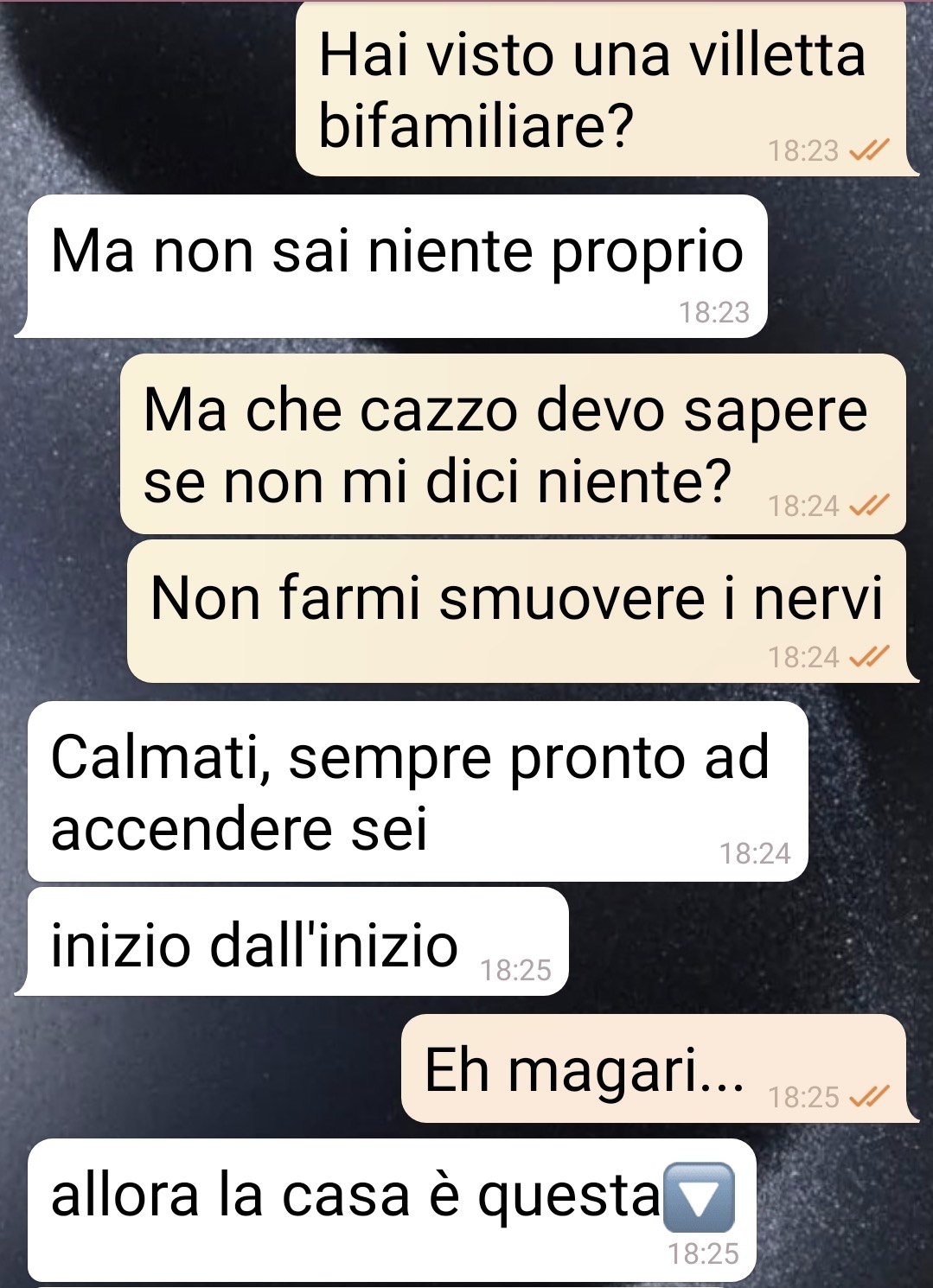Tap read-receipt checkmarks on 'villetta bifamiliare' message

point(868,151)
